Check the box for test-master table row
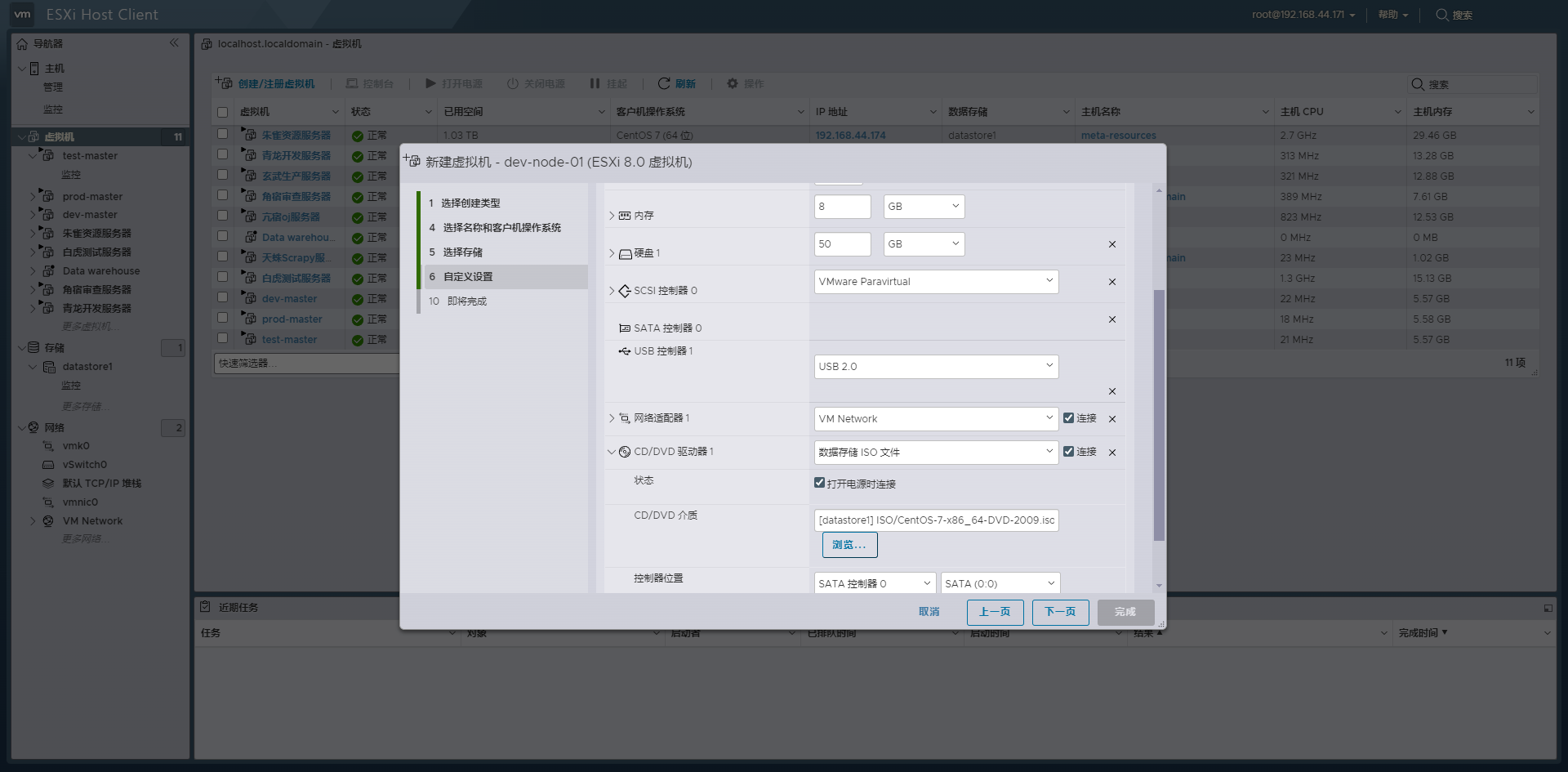This screenshot has height=772, width=1568. 222,338
